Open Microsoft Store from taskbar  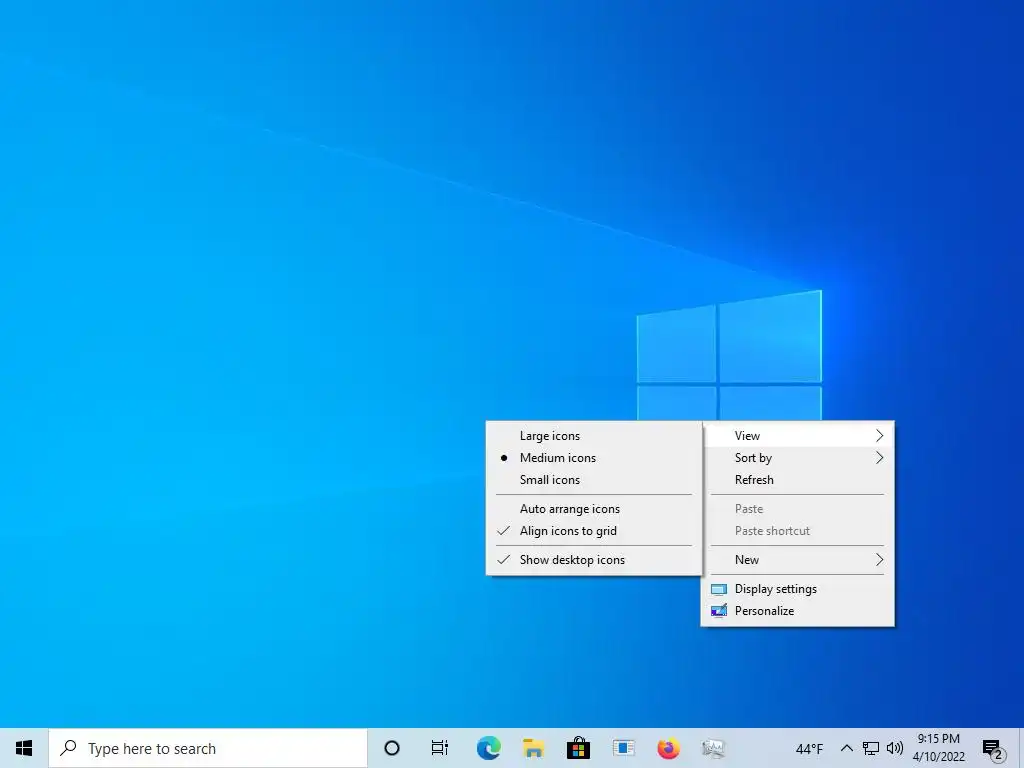[578, 748]
